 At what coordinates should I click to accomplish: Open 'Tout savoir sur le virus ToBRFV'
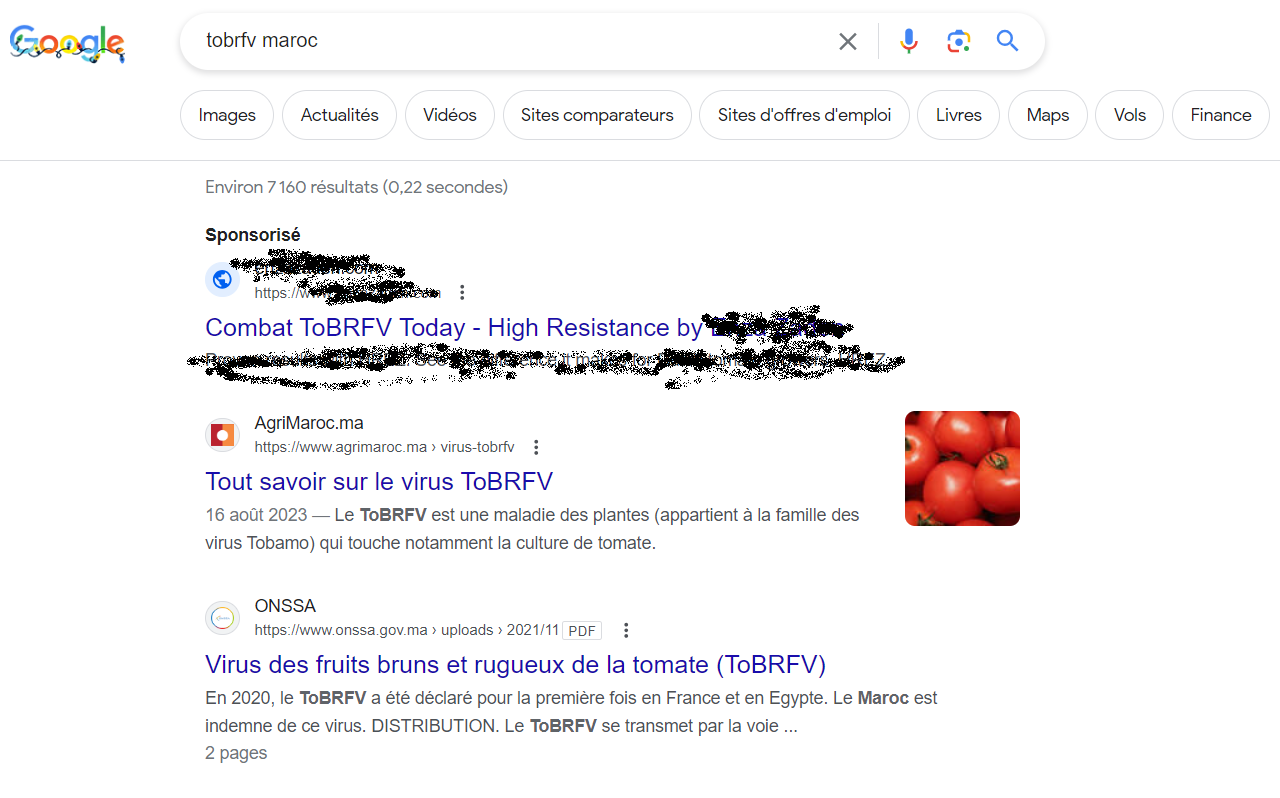coord(379,481)
